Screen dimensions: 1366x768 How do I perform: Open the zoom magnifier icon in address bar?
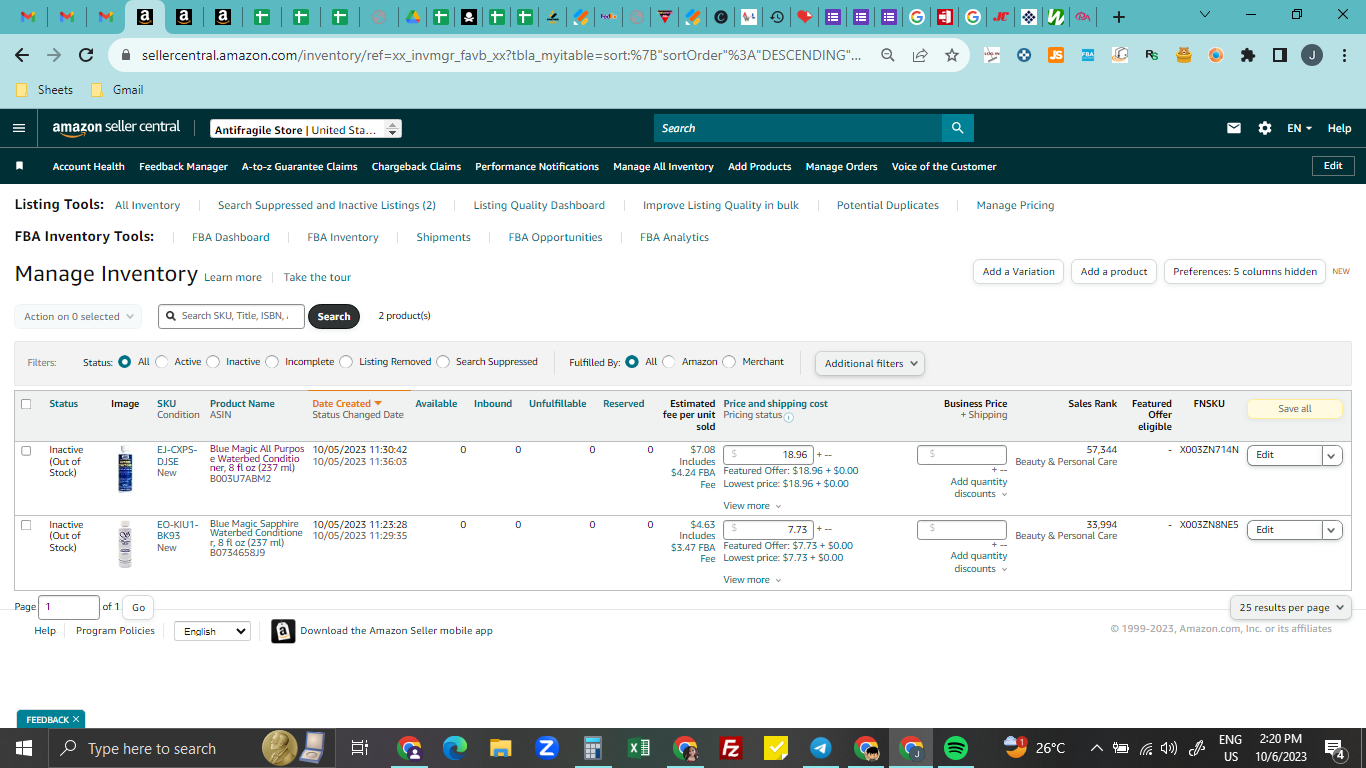pyautogui.click(x=888, y=56)
